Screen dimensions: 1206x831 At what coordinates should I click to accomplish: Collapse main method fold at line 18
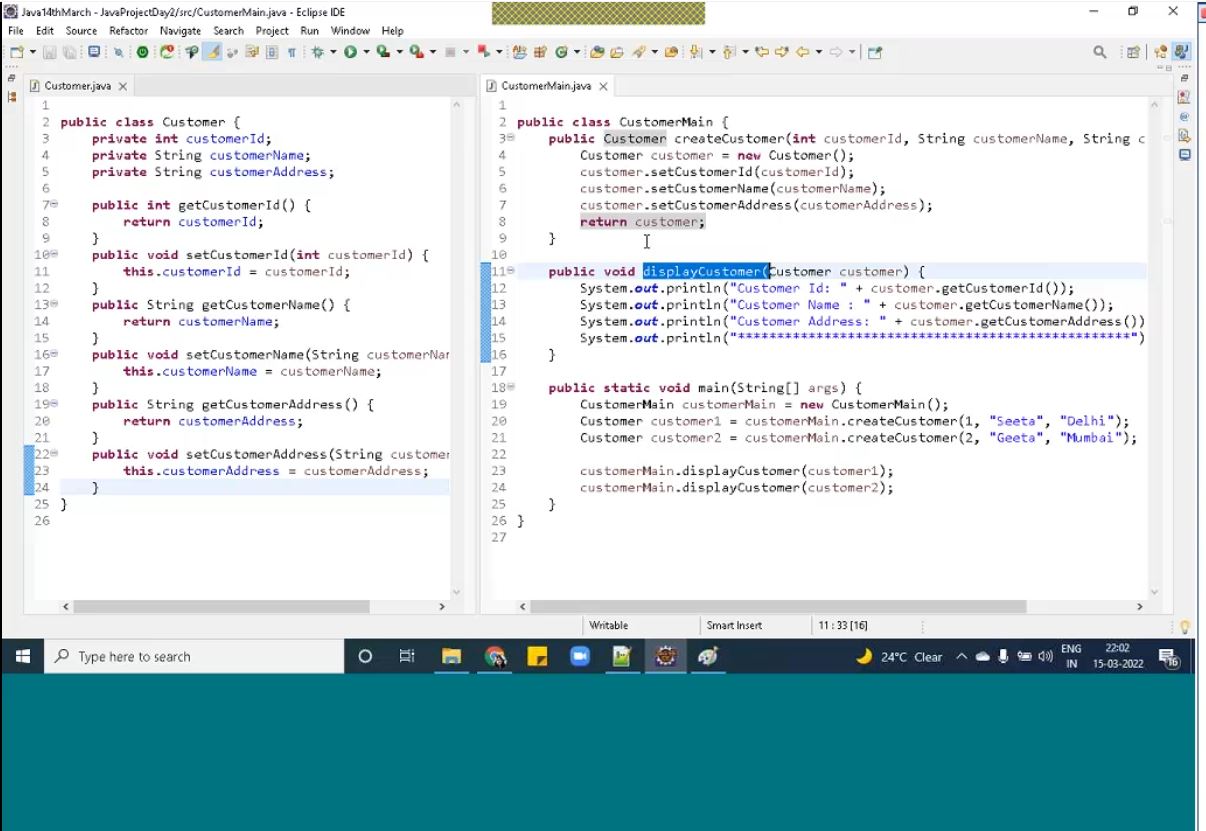(511, 387)
